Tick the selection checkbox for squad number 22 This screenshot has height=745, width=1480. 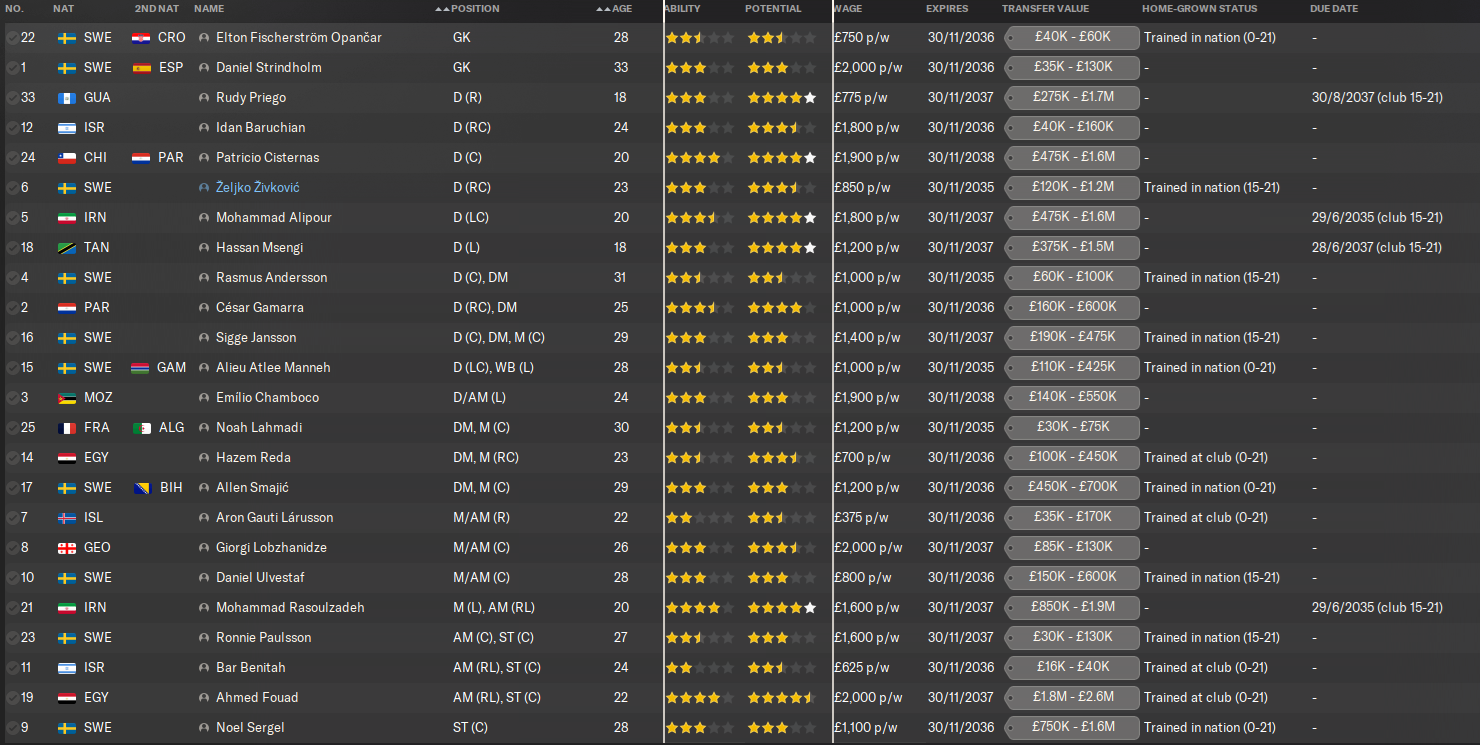coord(12,38)
